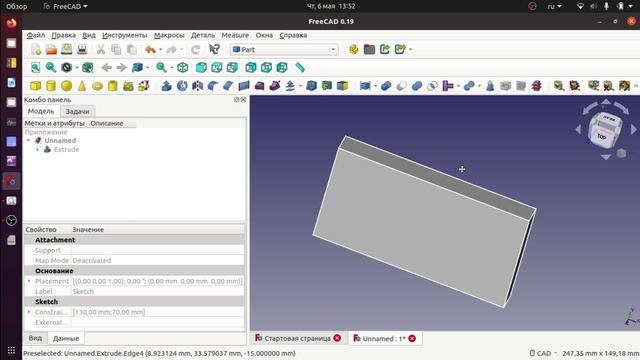Viewport: 640px width, 360px height.
Task: Click the Chamfer tool icon
Action: (x=228, y=86)
